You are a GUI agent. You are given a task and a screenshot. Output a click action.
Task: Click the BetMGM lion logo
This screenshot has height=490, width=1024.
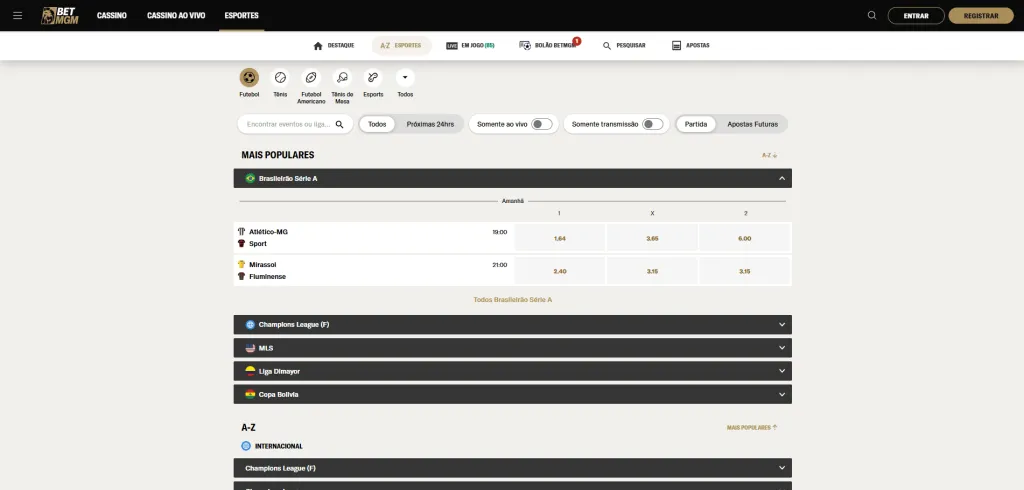[59, 16]
